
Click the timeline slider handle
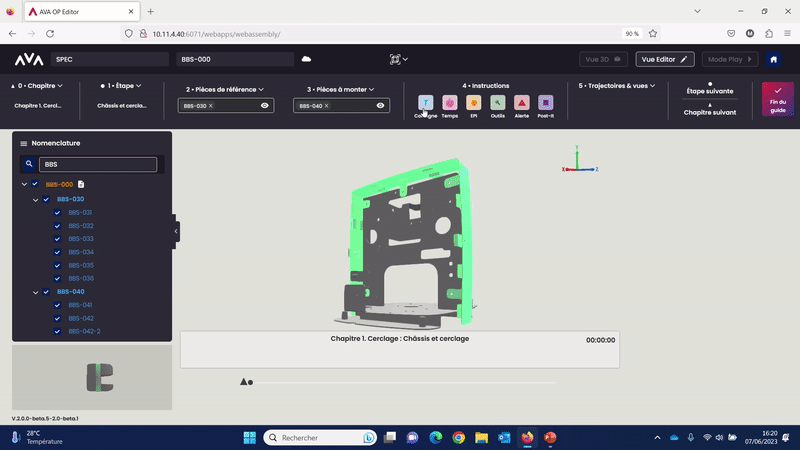(x=250, y=382)
